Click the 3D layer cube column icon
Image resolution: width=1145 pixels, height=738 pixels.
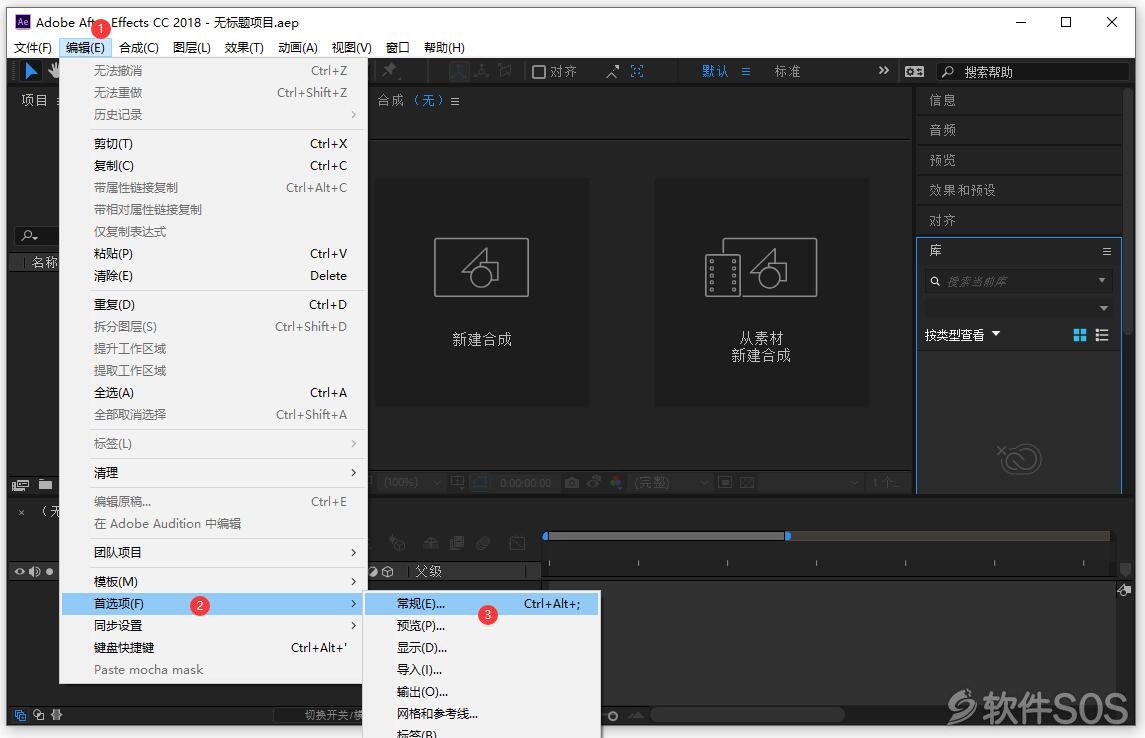(x=388, y=572)
